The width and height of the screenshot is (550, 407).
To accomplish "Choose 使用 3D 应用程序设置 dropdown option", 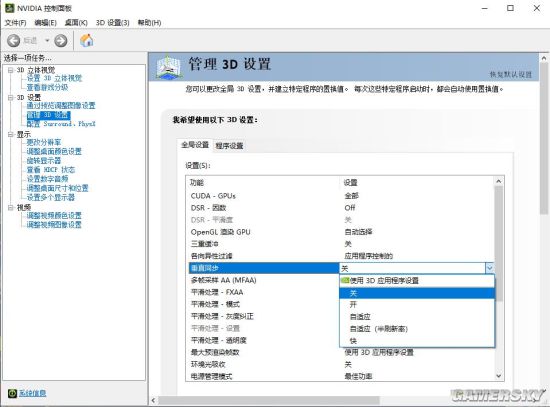I will [x=417, y=281].
